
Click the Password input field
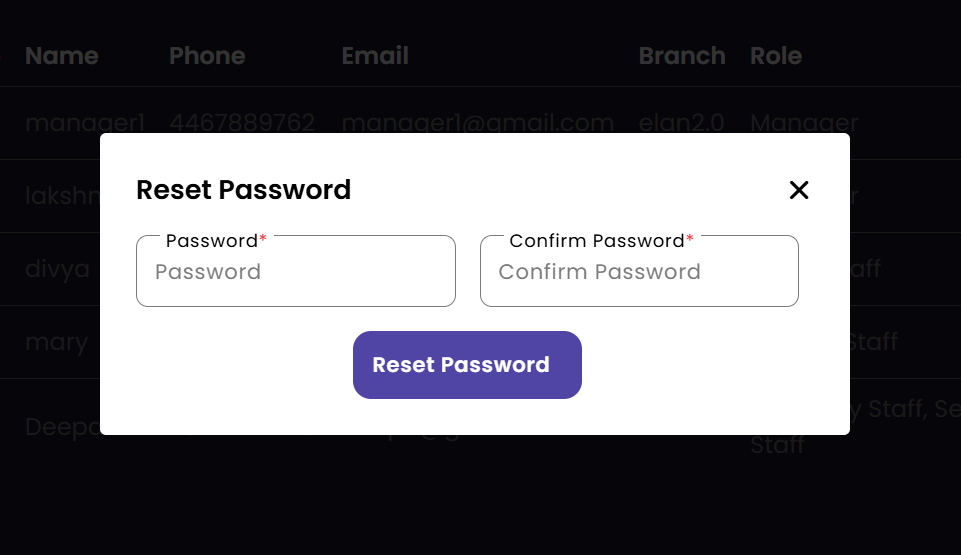click(295, 272)
